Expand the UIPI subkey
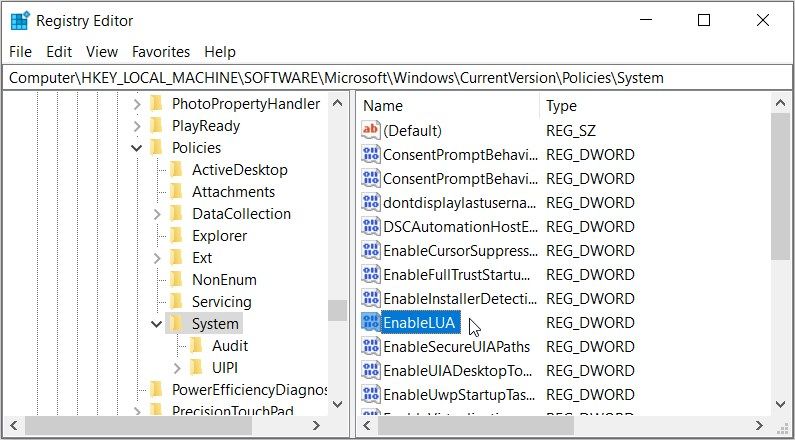The height and width of the screenshot is (440, 795). (178, 368)
